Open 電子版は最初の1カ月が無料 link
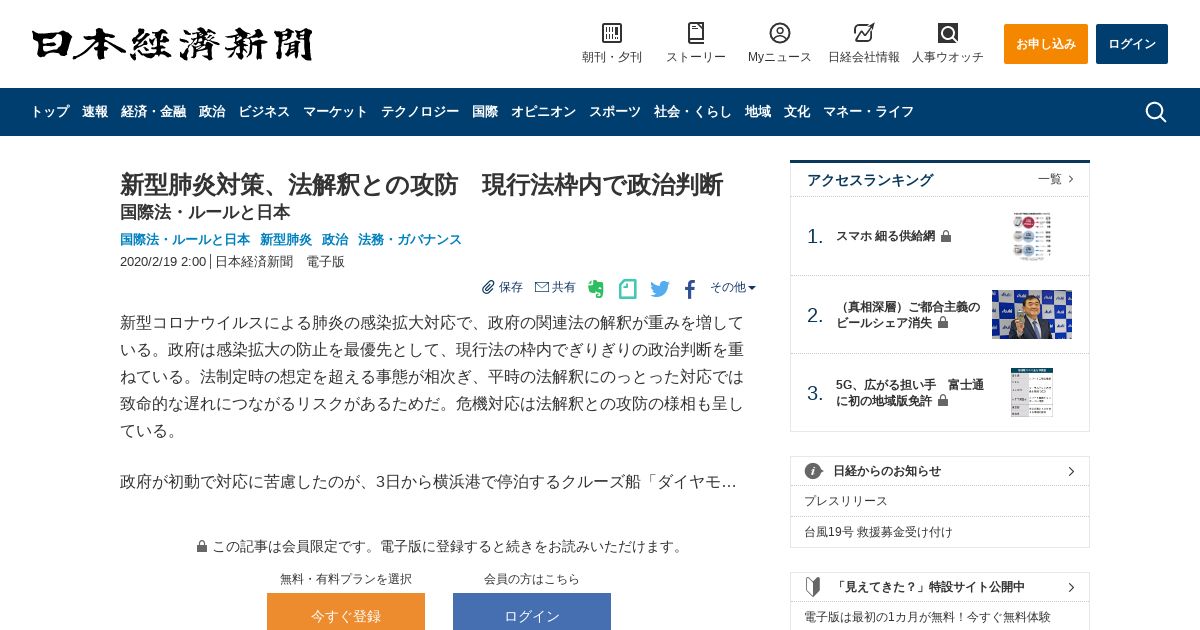 click(927, 617)
